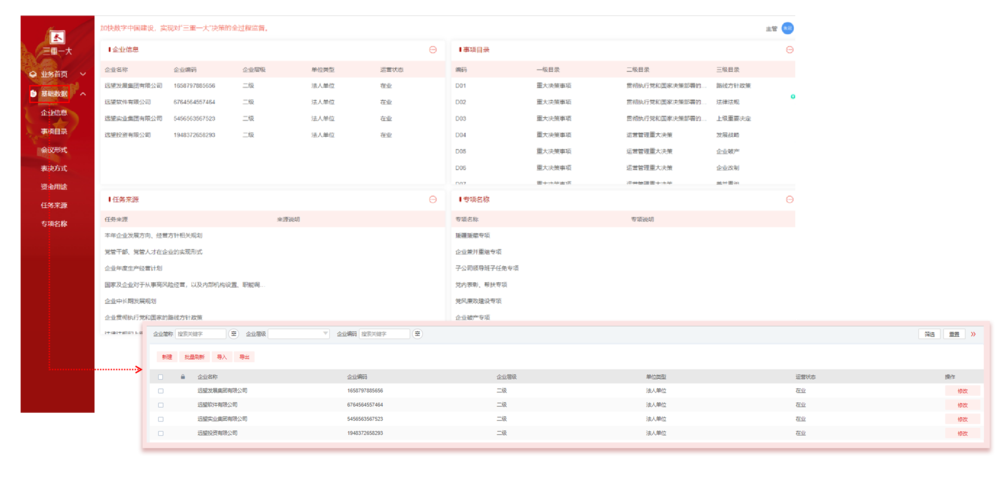This screenshot has height=500, width=1000.
Task: Click the blue user avatar icon
Action: pos(787,29)
